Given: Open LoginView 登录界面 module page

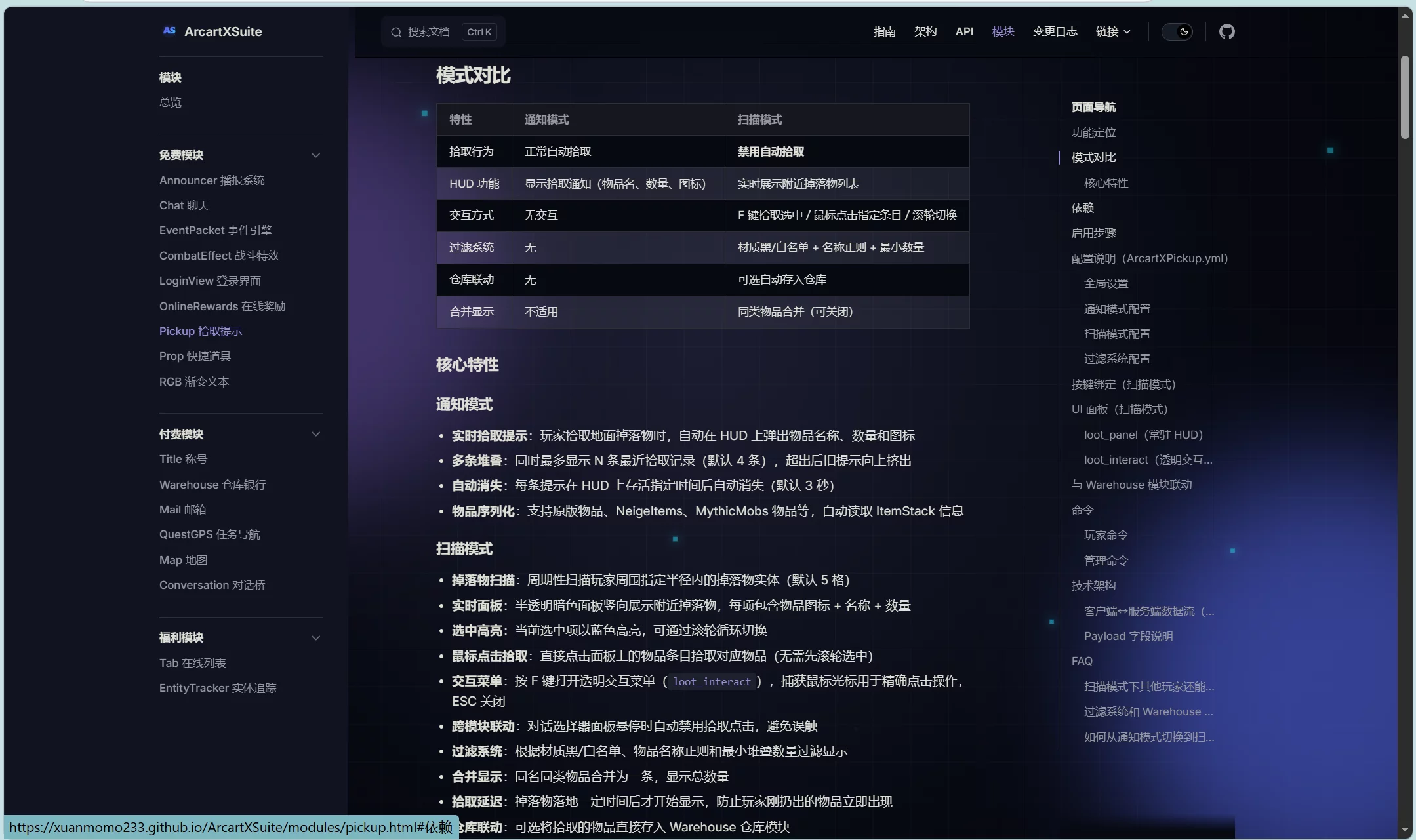Looking at the screenshot, I should pos(210,281).
